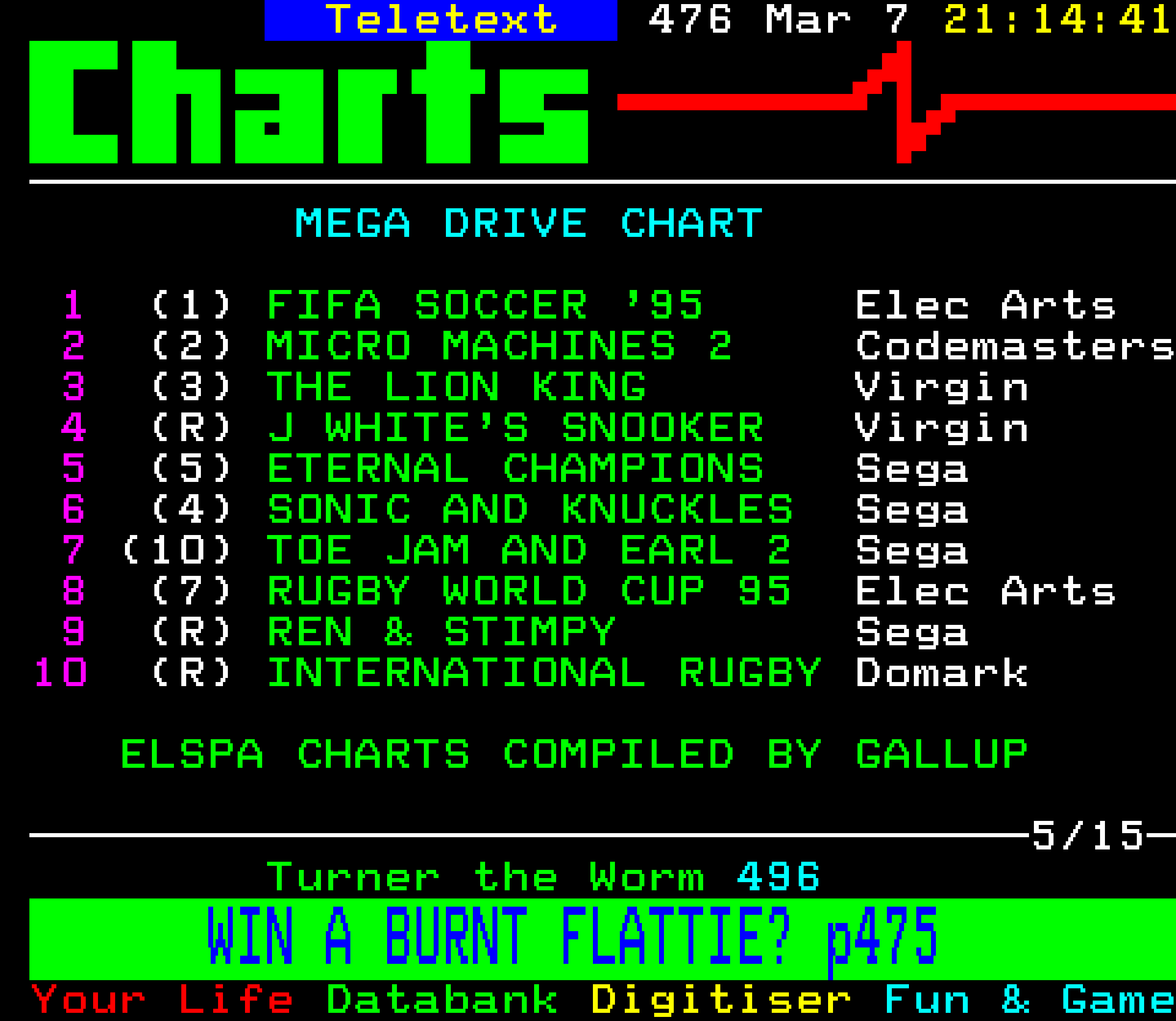Click Sonic and Knuckles title

530,509
